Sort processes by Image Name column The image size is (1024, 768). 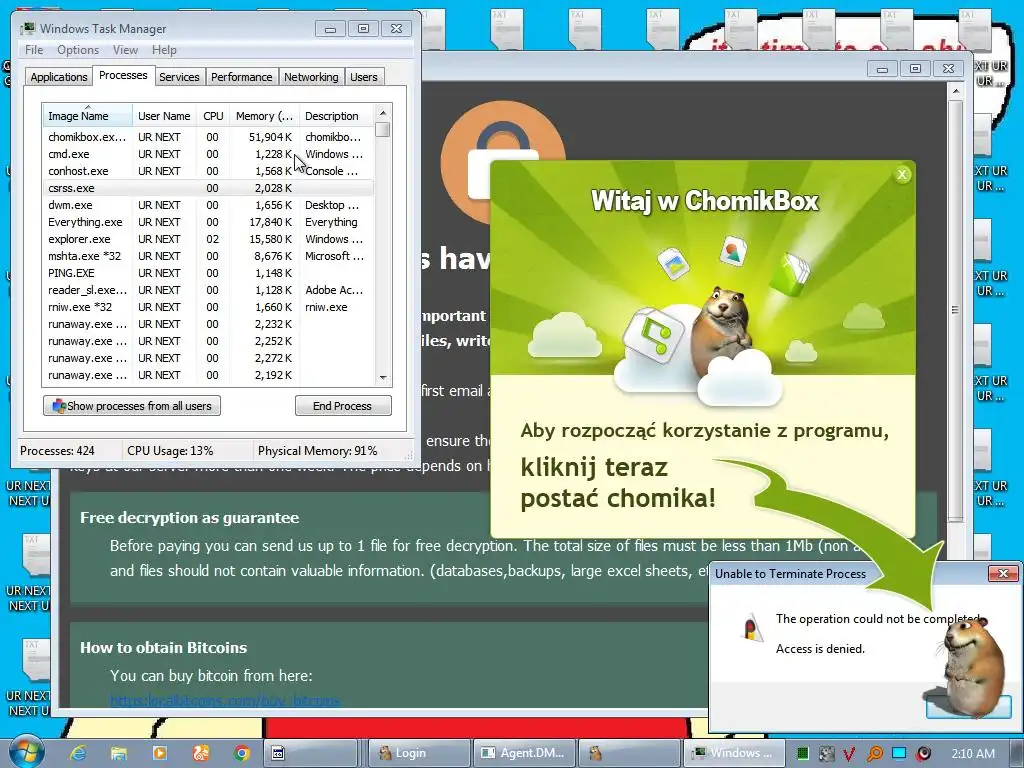(x=88, y=116)
